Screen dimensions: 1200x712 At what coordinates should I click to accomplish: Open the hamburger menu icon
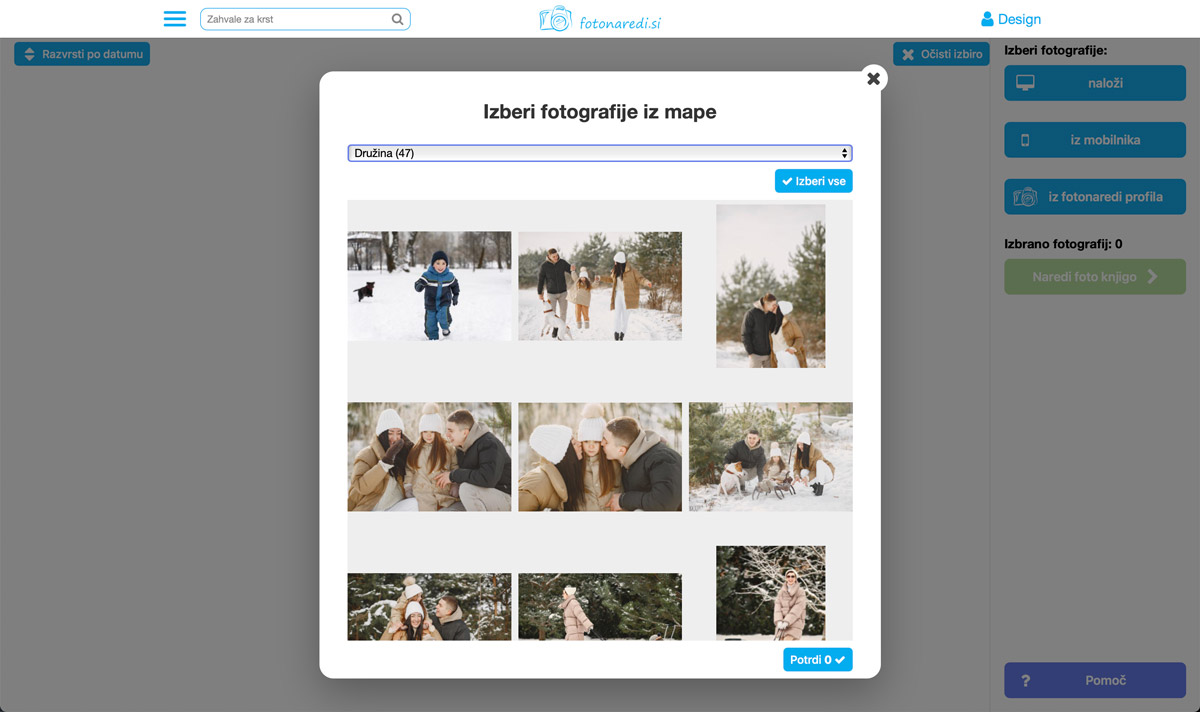pos(175,19)
